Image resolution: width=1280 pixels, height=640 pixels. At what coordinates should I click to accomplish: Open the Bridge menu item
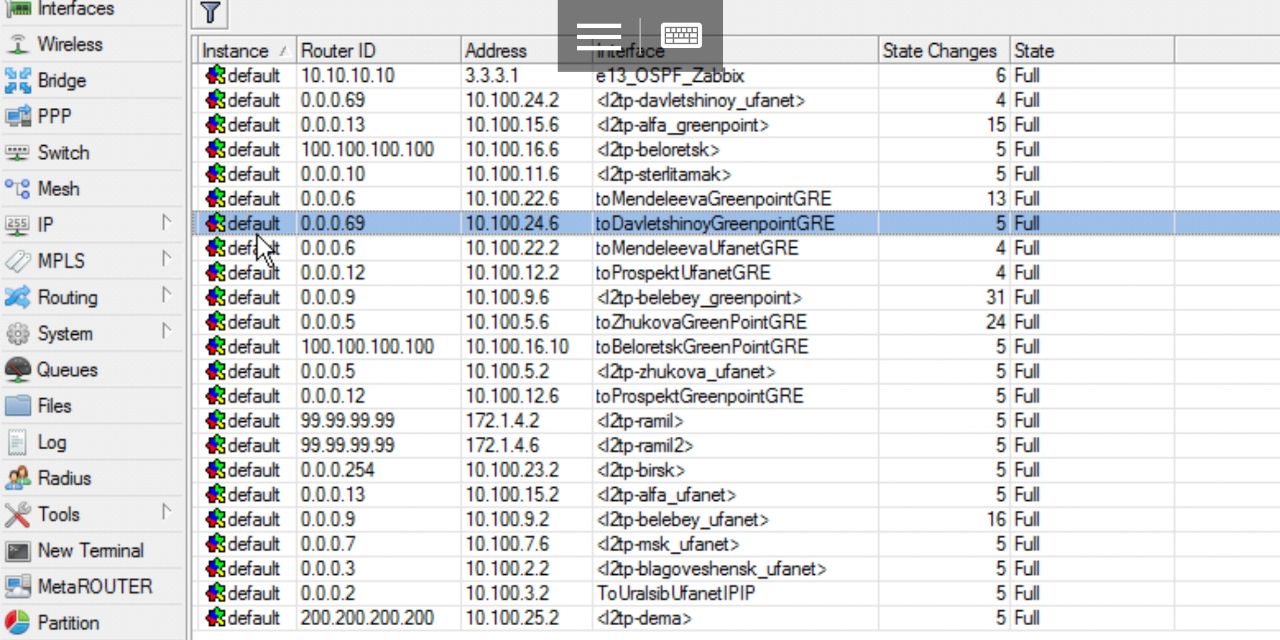point(93,80)
